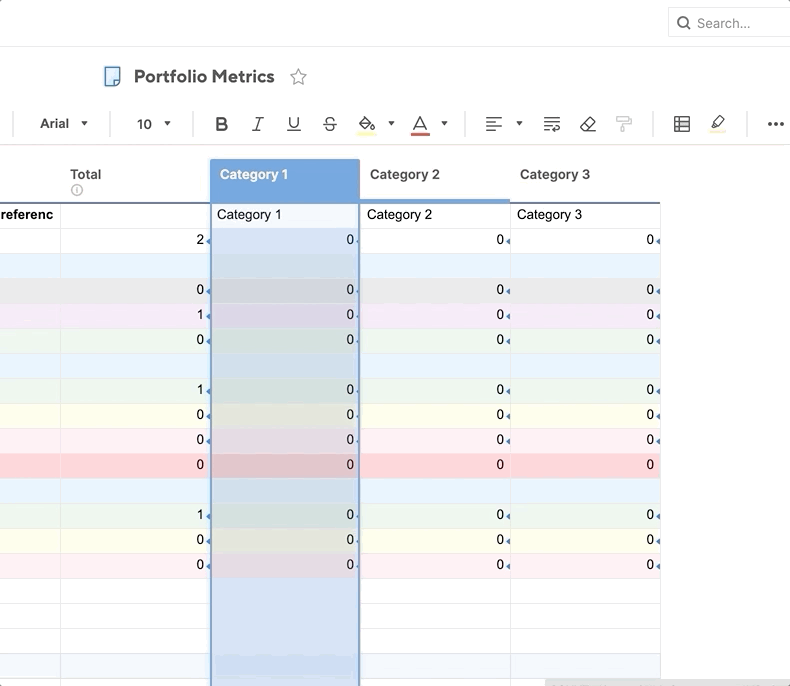This screenshot has width=790, height=686.
Task: Toggle underline formatting
Action: (294, 124)
